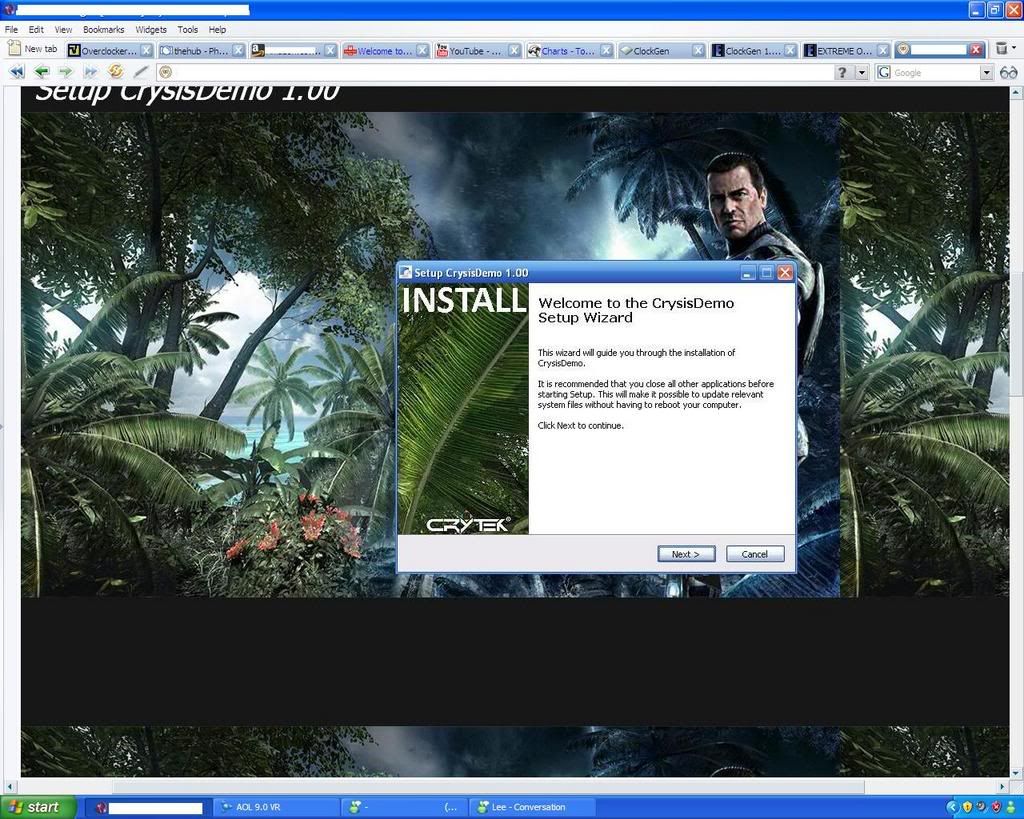Expand hidden system tray icons arrow
Image resolution: width=1024 pixels, height=819 pixels.
(x=953, y=807)
